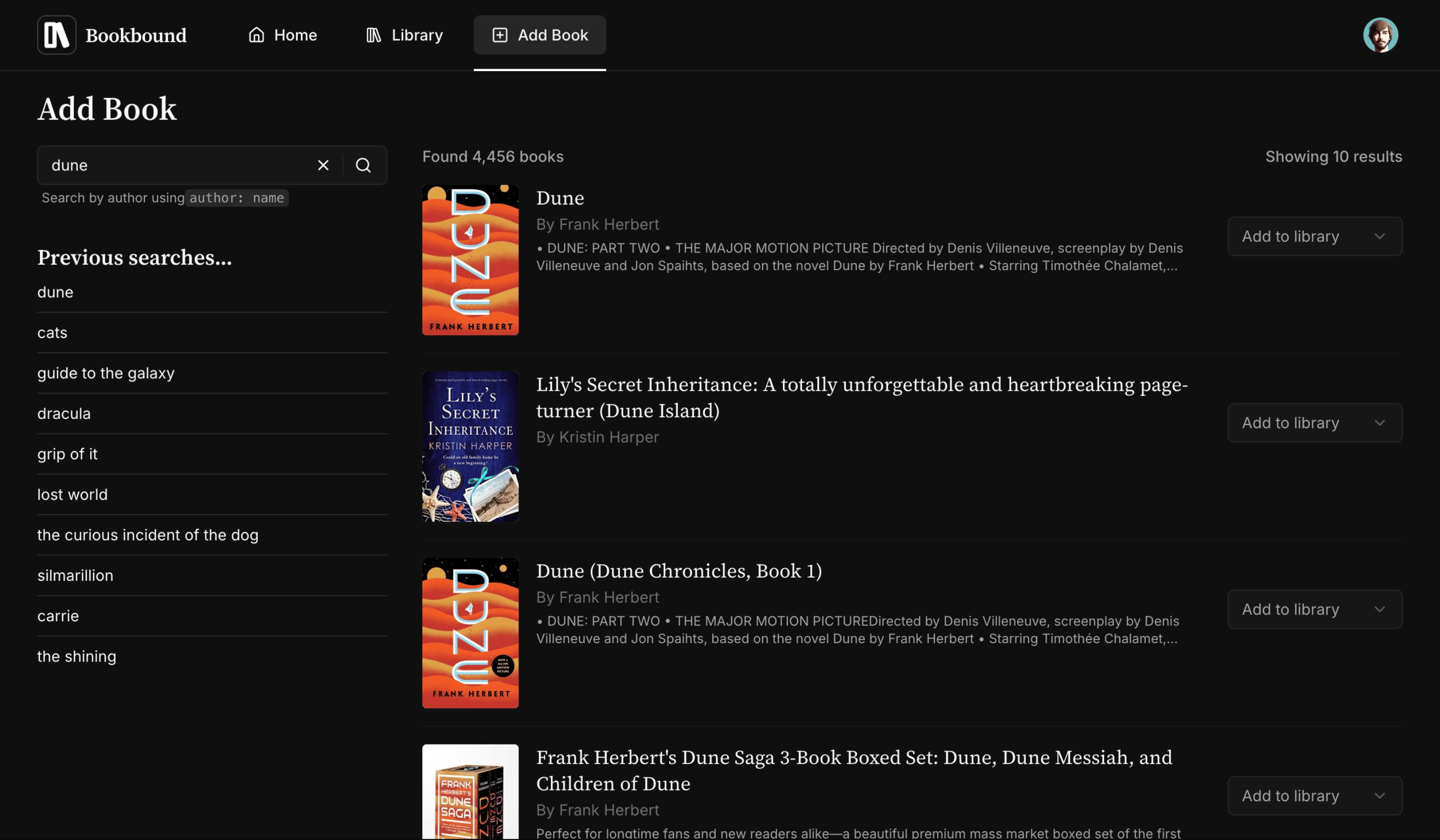Go to the Library tab
Screen dimensions: 1440x840
pyautogui.click(x=404, y=35)
